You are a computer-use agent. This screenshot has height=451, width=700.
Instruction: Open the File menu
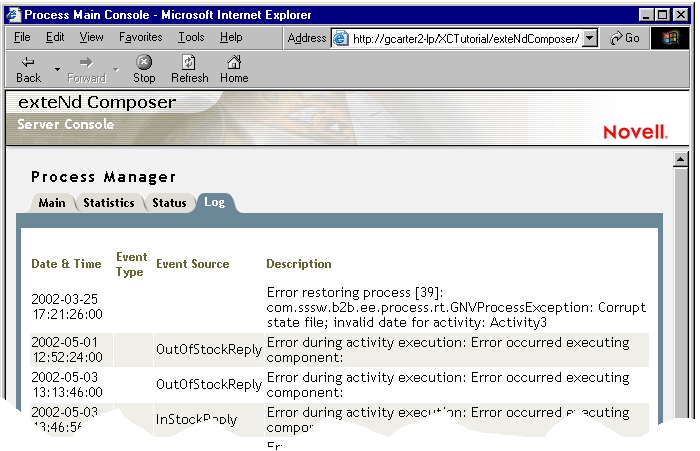pyautogui.click(x=22, y=37)
